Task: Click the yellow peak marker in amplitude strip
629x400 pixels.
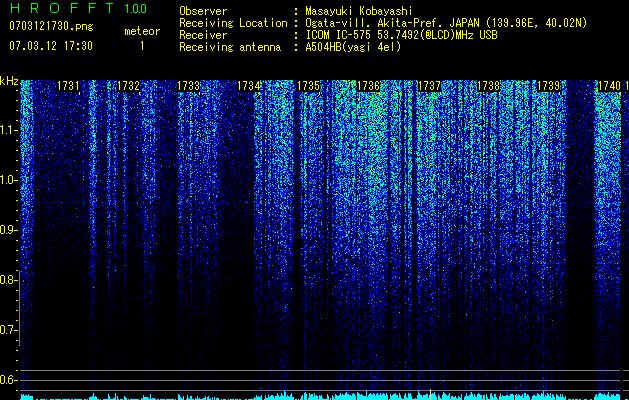Action: (x=430, y=394)
